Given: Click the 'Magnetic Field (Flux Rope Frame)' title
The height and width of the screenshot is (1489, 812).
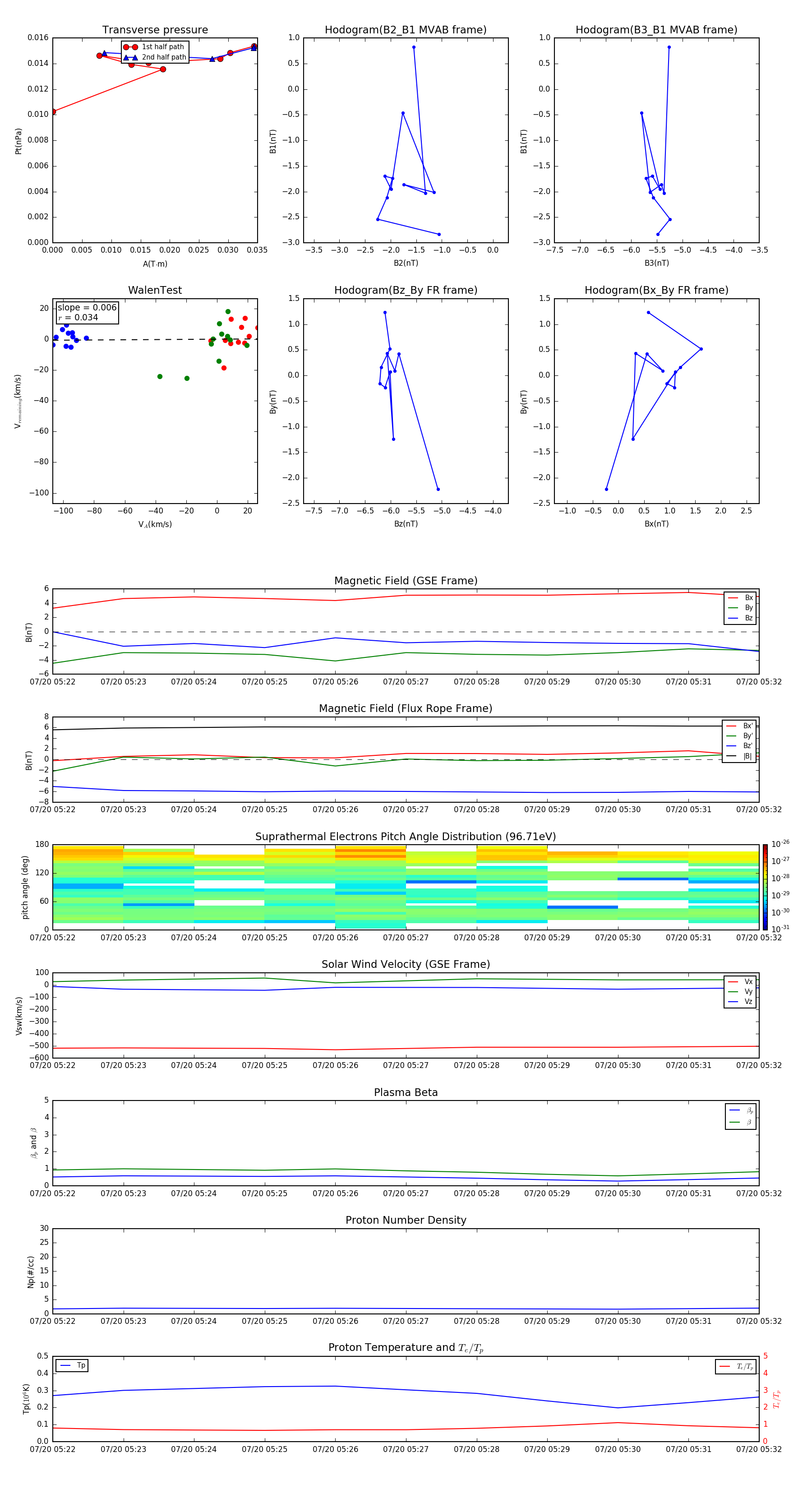Looking at the screenshot, I should [x=406, y=709].
